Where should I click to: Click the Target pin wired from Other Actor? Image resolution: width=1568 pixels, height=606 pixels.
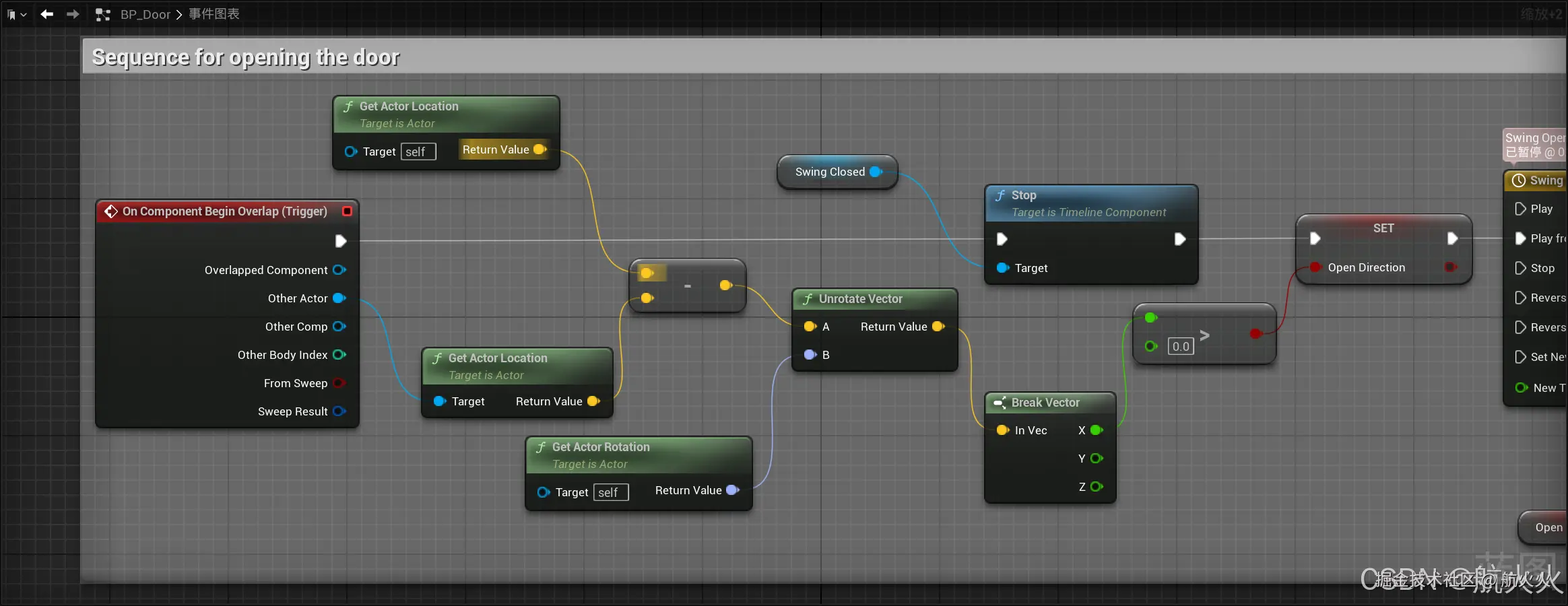pos(440,401)
